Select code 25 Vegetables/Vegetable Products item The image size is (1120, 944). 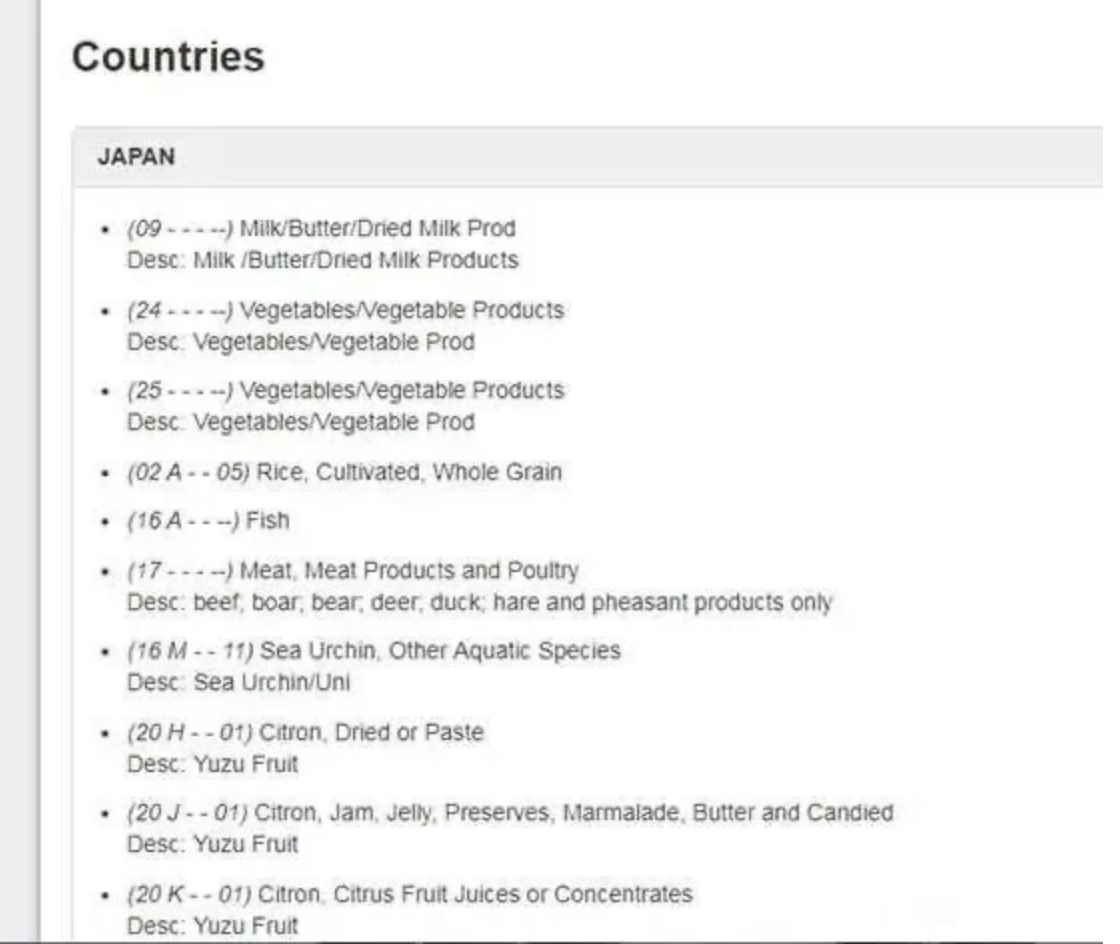coord(345,391)
